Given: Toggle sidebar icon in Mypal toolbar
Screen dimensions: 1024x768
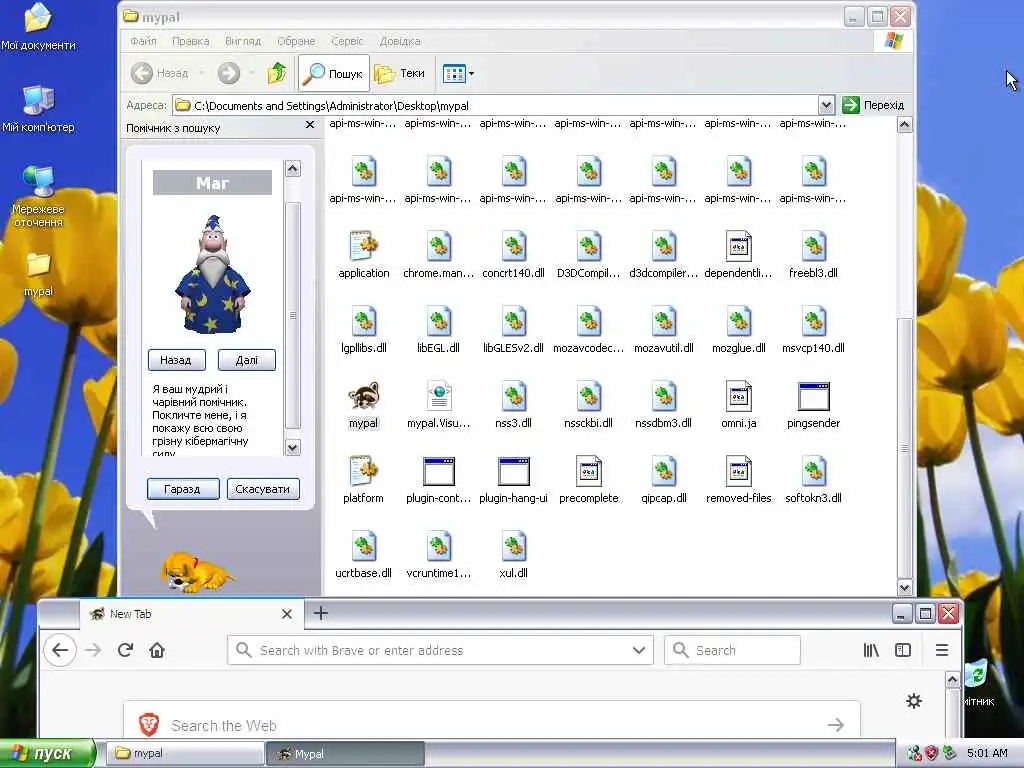Looking at the screenshot, I should click(903, 650).
